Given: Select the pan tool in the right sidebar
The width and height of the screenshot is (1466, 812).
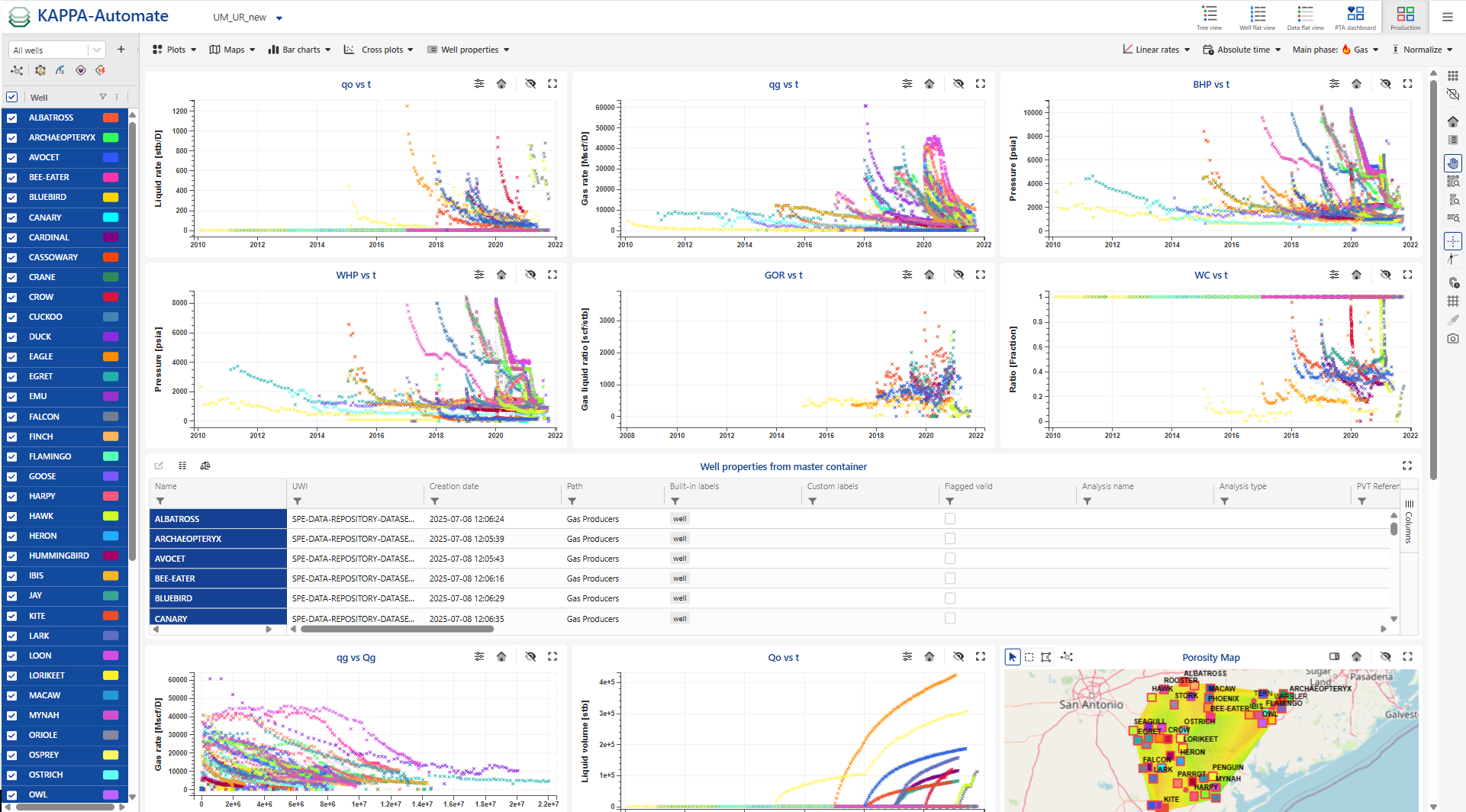Looking at the screenshot, I should (x=1453, y=163).
